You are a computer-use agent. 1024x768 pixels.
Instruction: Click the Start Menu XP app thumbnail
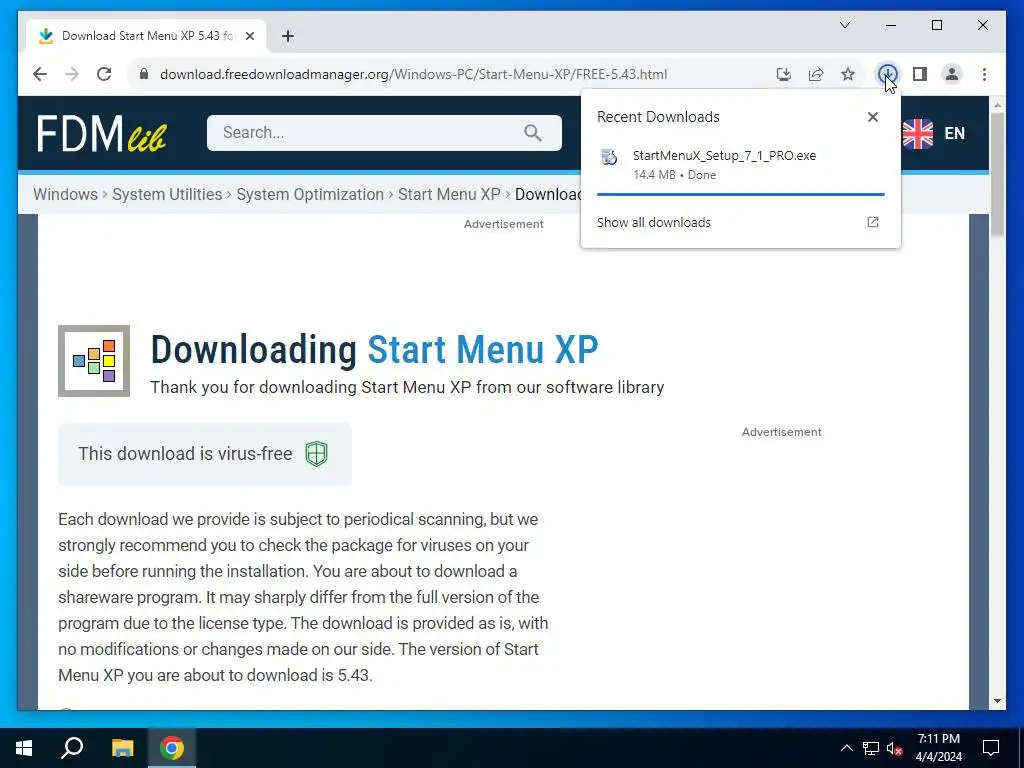[x=94, y=360]
